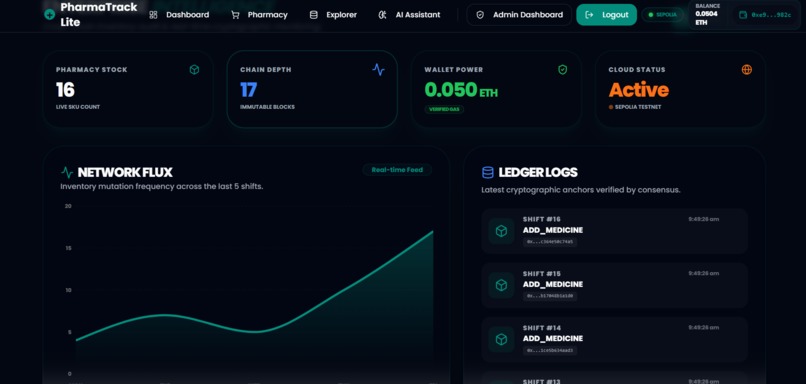
Task: Click the green dot in the Sepolia badge
Action: click(651, 15)
